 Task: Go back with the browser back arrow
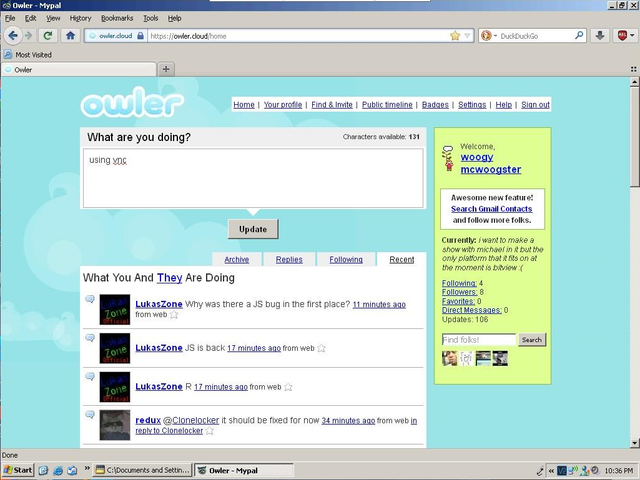pyautogui.click(x=13, y=36)
